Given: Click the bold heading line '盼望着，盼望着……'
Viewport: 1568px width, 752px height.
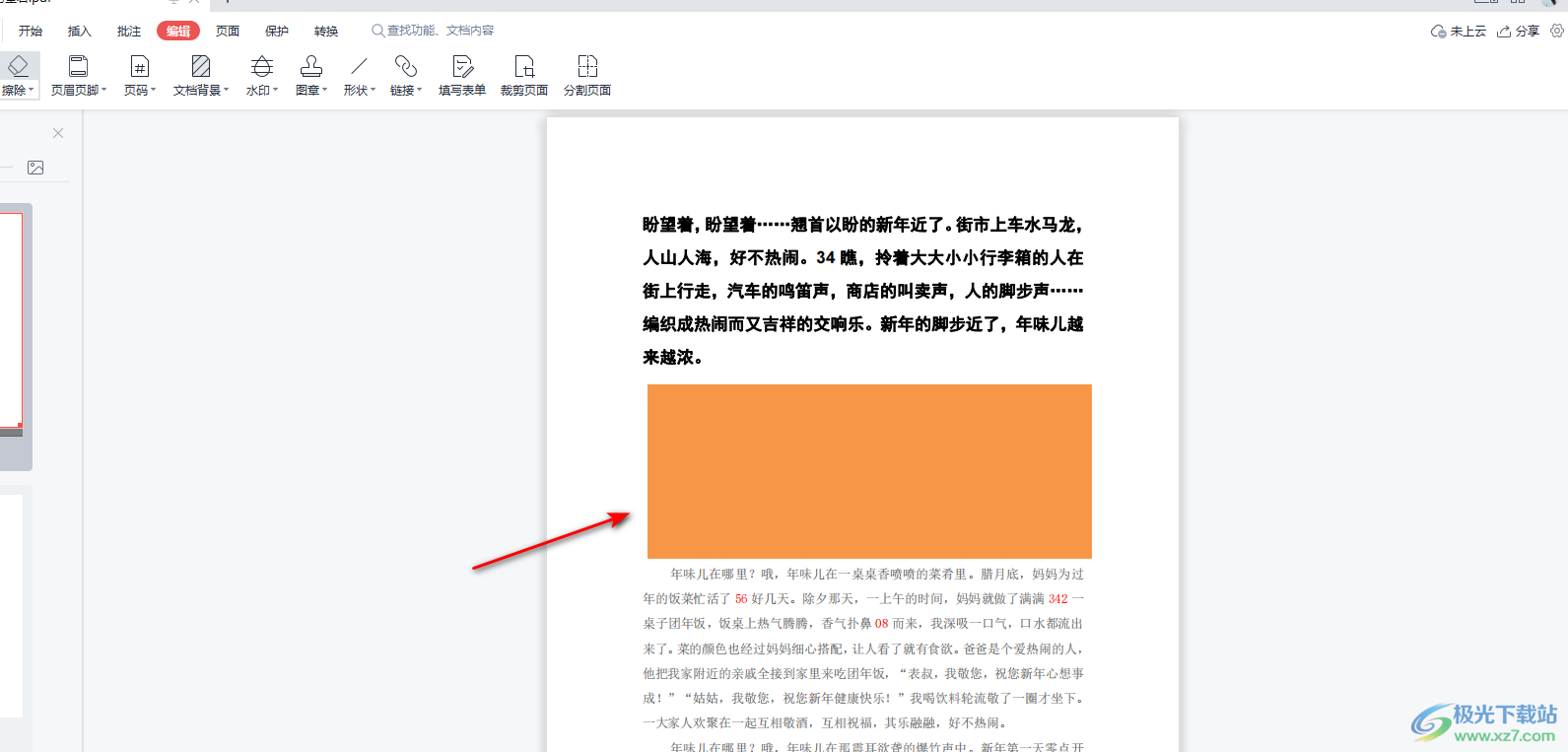Looking at the screenshot, I should 862,225.
